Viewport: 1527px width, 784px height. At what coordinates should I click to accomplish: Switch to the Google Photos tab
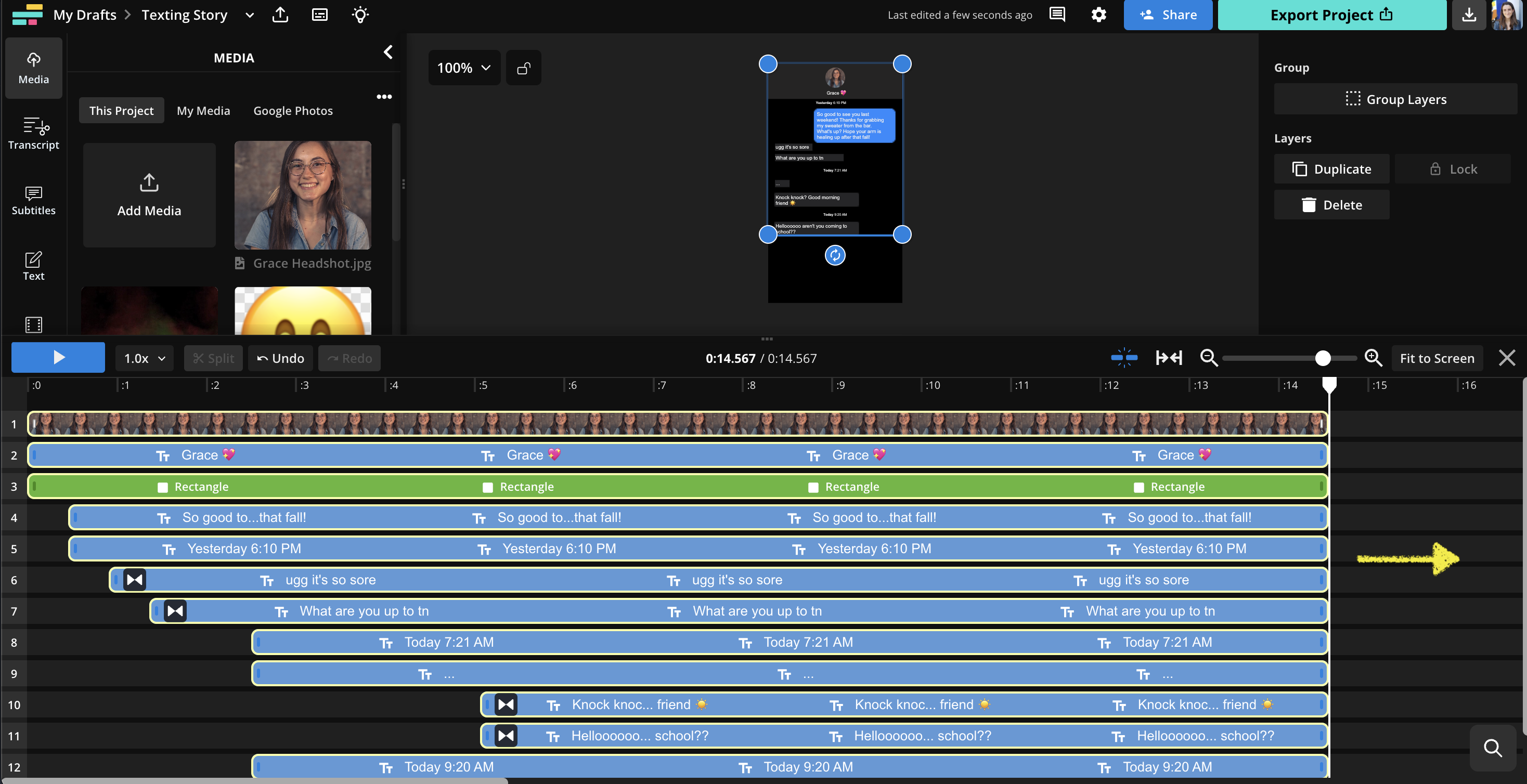point(293,110)
